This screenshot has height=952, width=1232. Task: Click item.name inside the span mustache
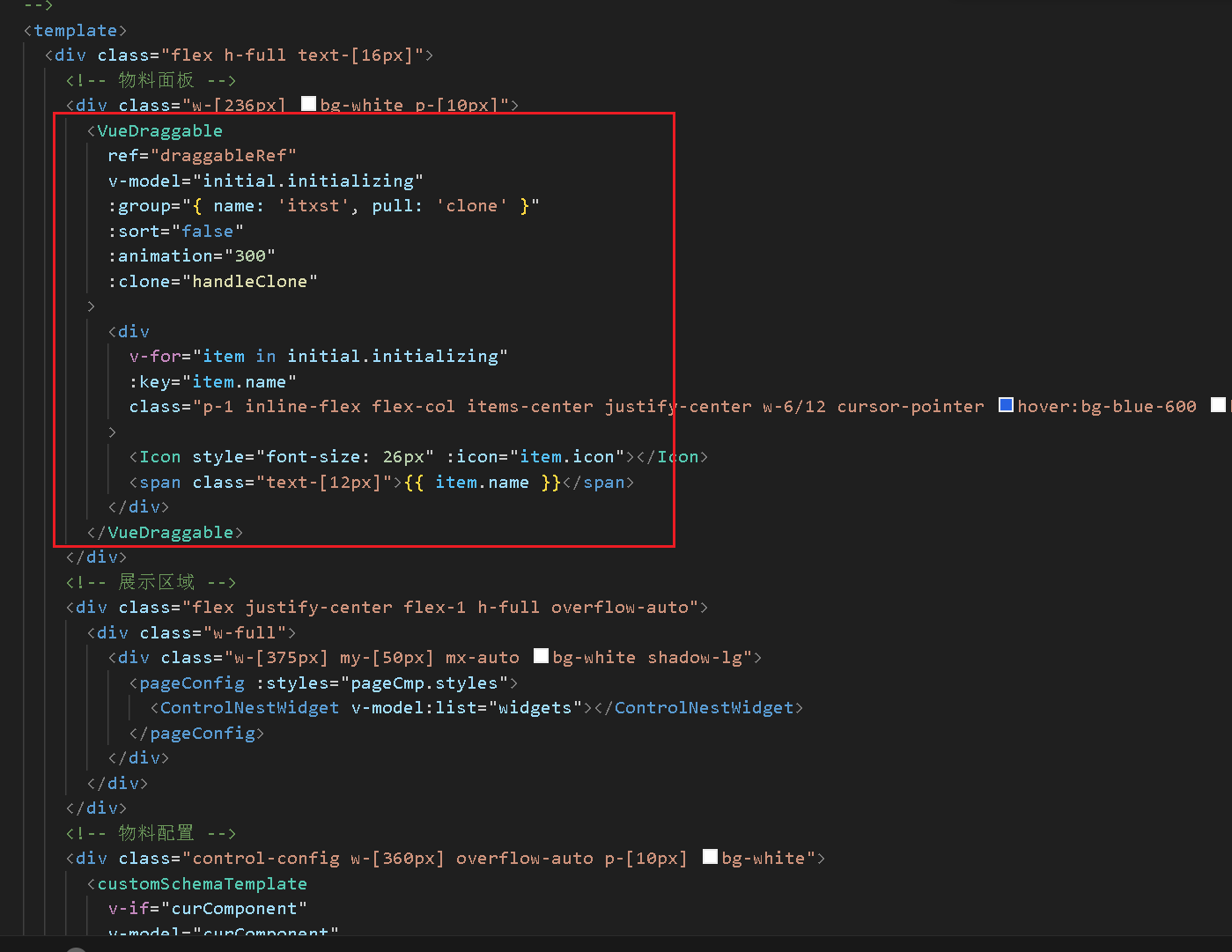point(483,483)
